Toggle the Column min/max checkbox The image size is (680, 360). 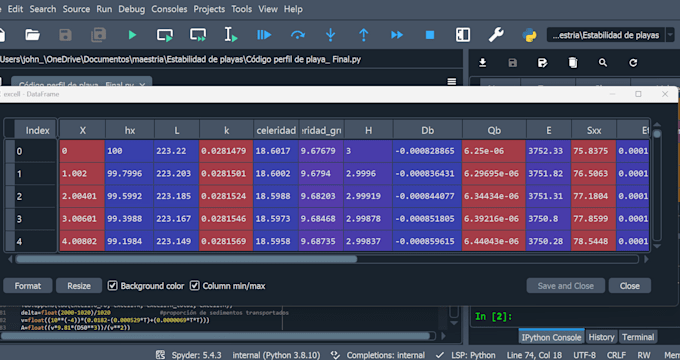click(x=195, y=286)
